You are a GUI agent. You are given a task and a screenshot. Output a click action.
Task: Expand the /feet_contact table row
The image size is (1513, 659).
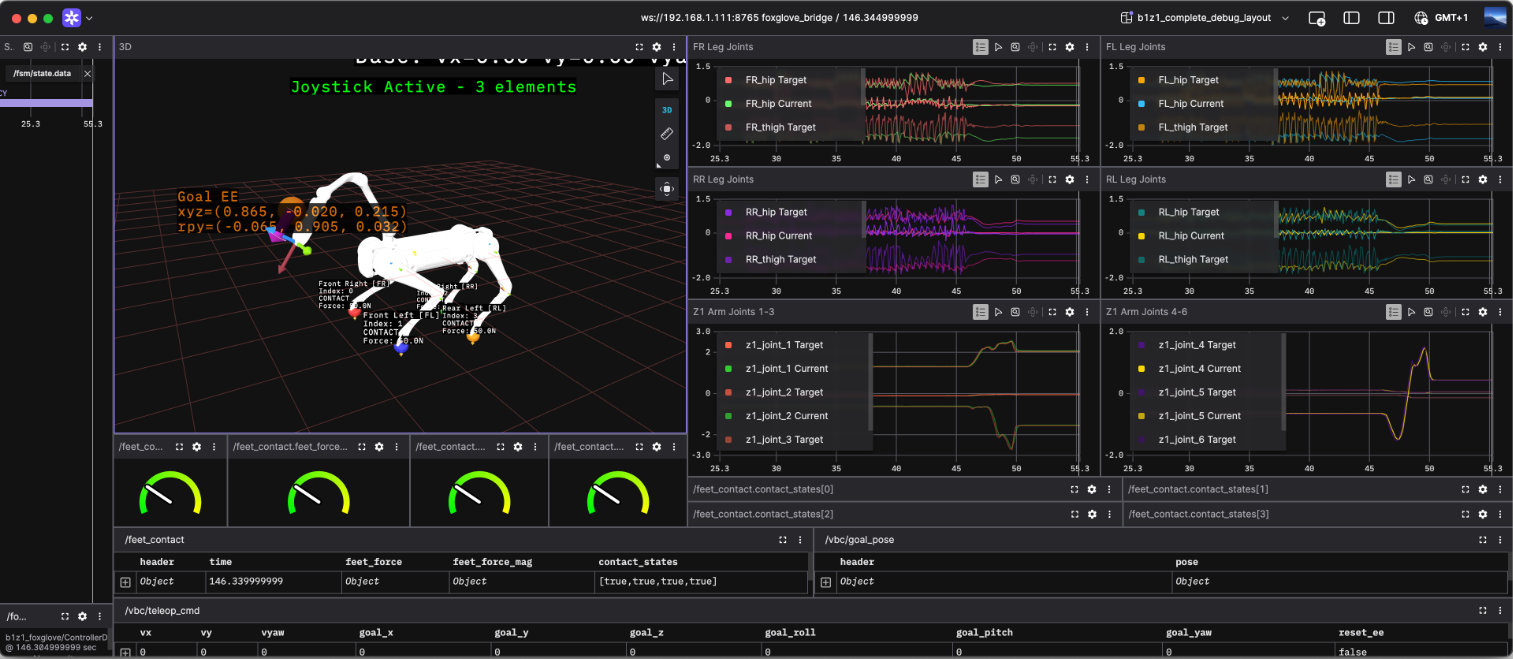point(126,582)
